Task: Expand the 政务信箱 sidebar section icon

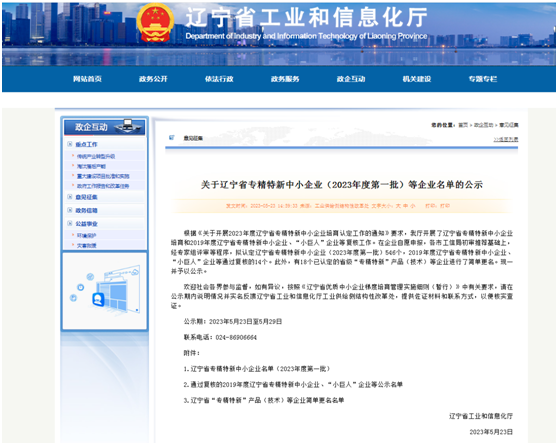Action: coord(70,210)
